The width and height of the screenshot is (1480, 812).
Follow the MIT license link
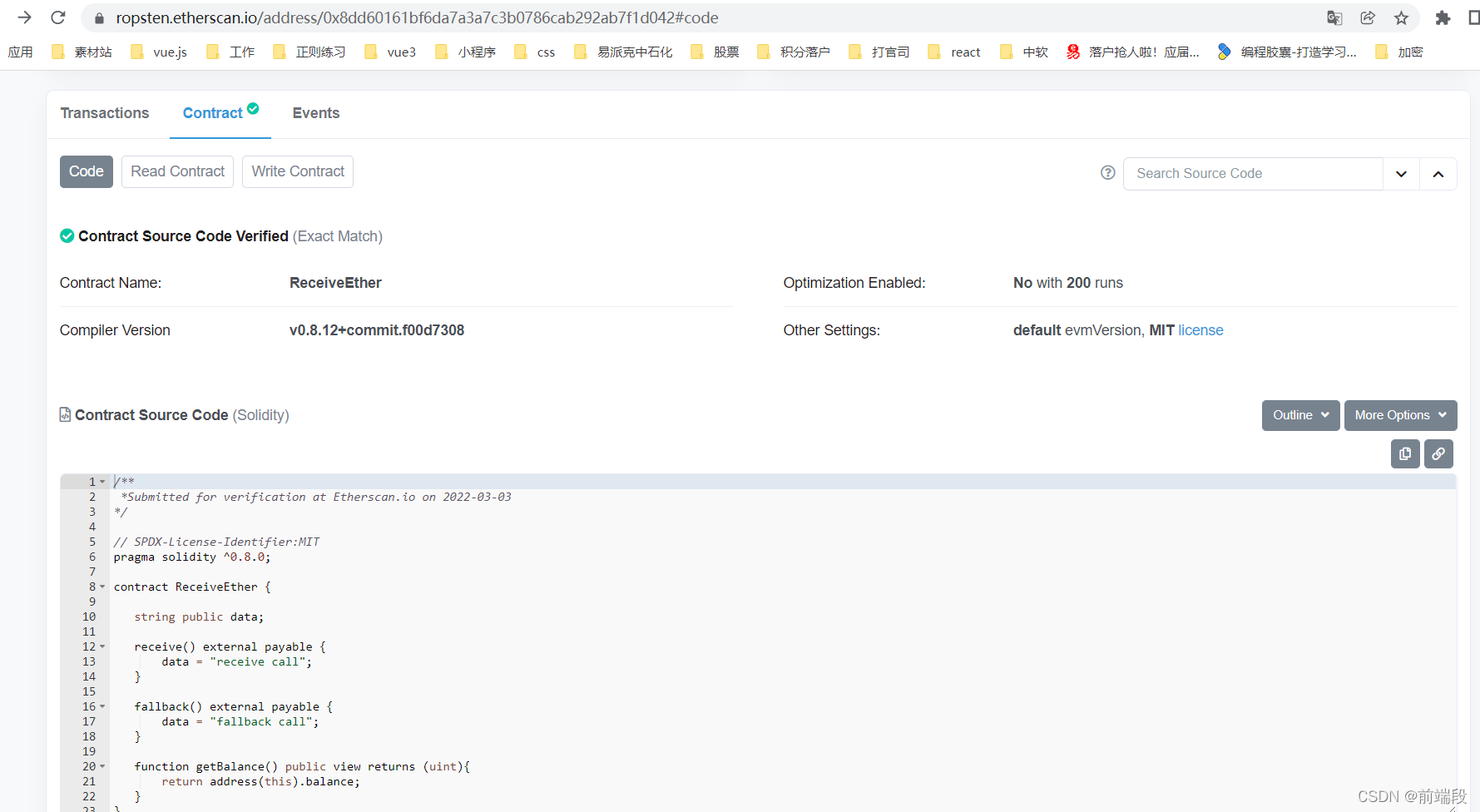point(1200,330)
